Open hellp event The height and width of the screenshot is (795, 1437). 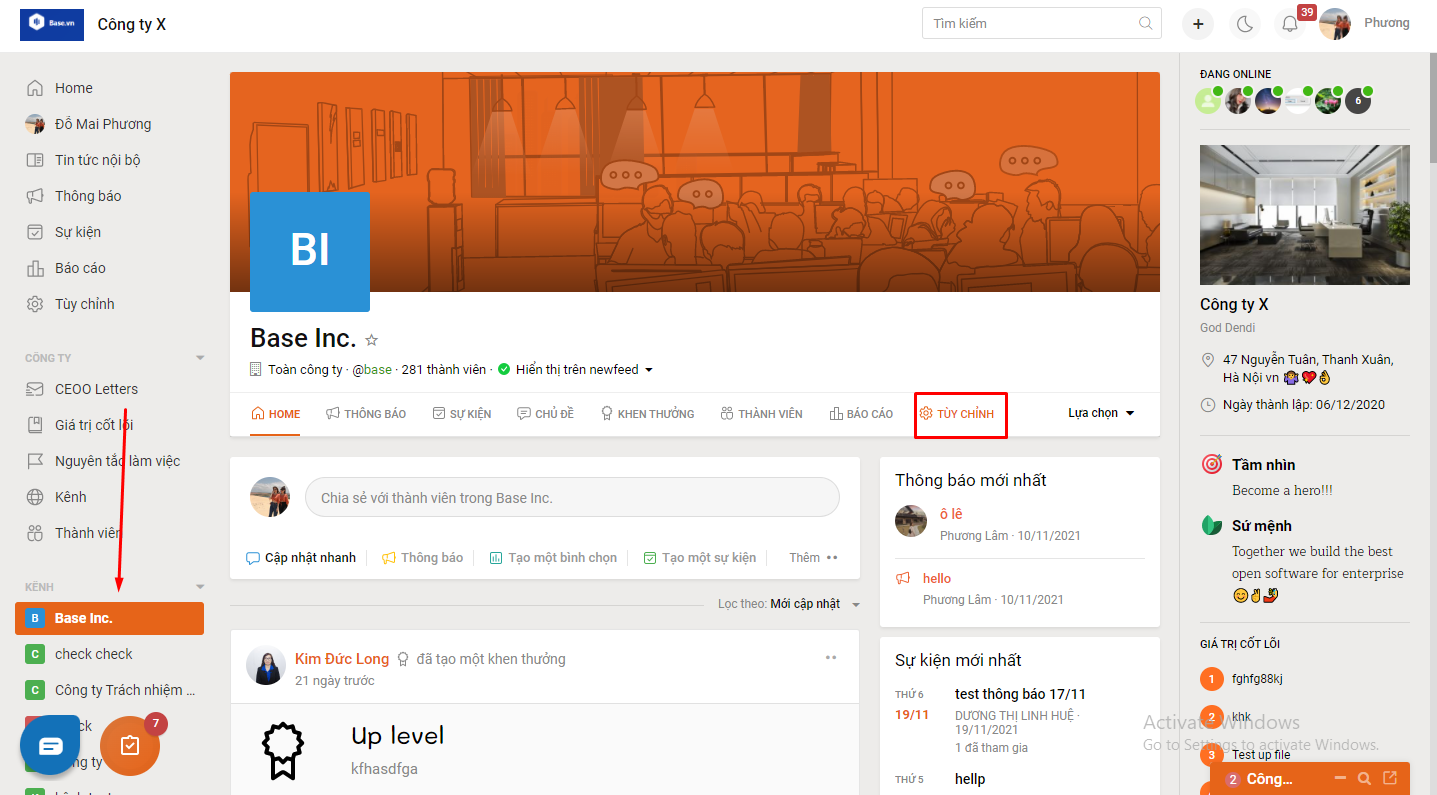970,779
